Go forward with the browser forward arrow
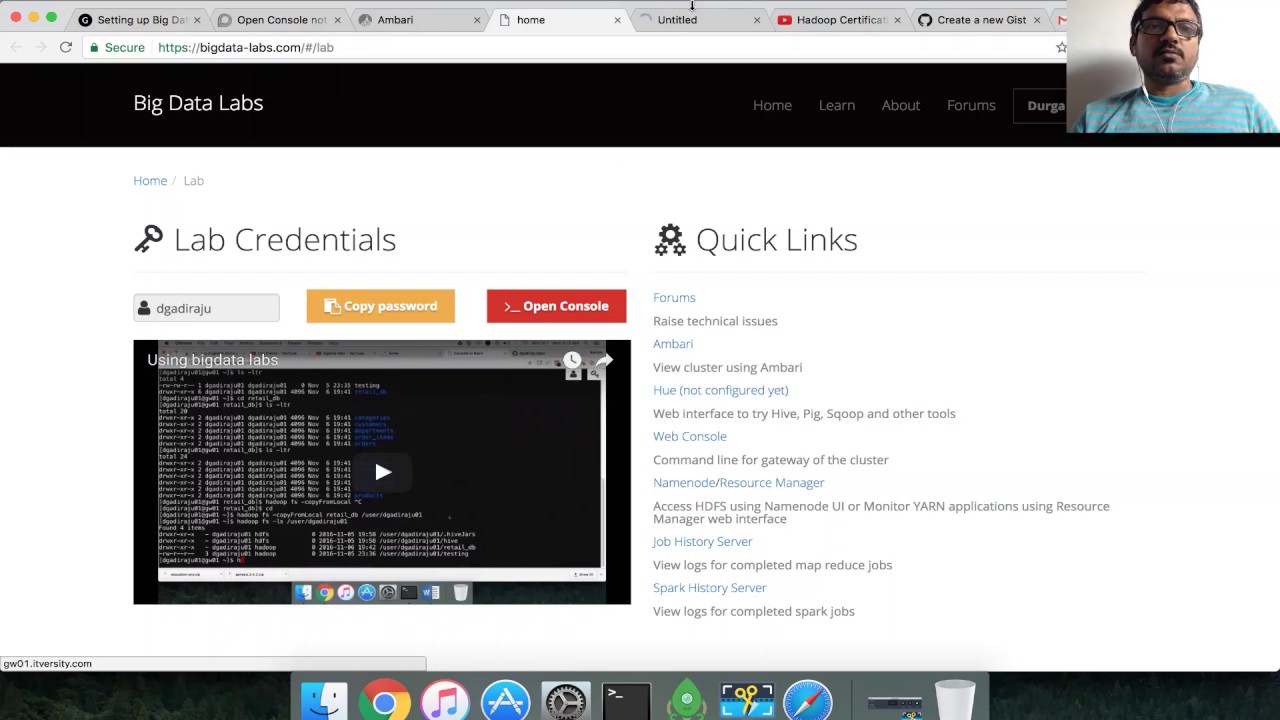Image resolution: width=1280 pixels, height=720 pixels. [x=40, y=47]
